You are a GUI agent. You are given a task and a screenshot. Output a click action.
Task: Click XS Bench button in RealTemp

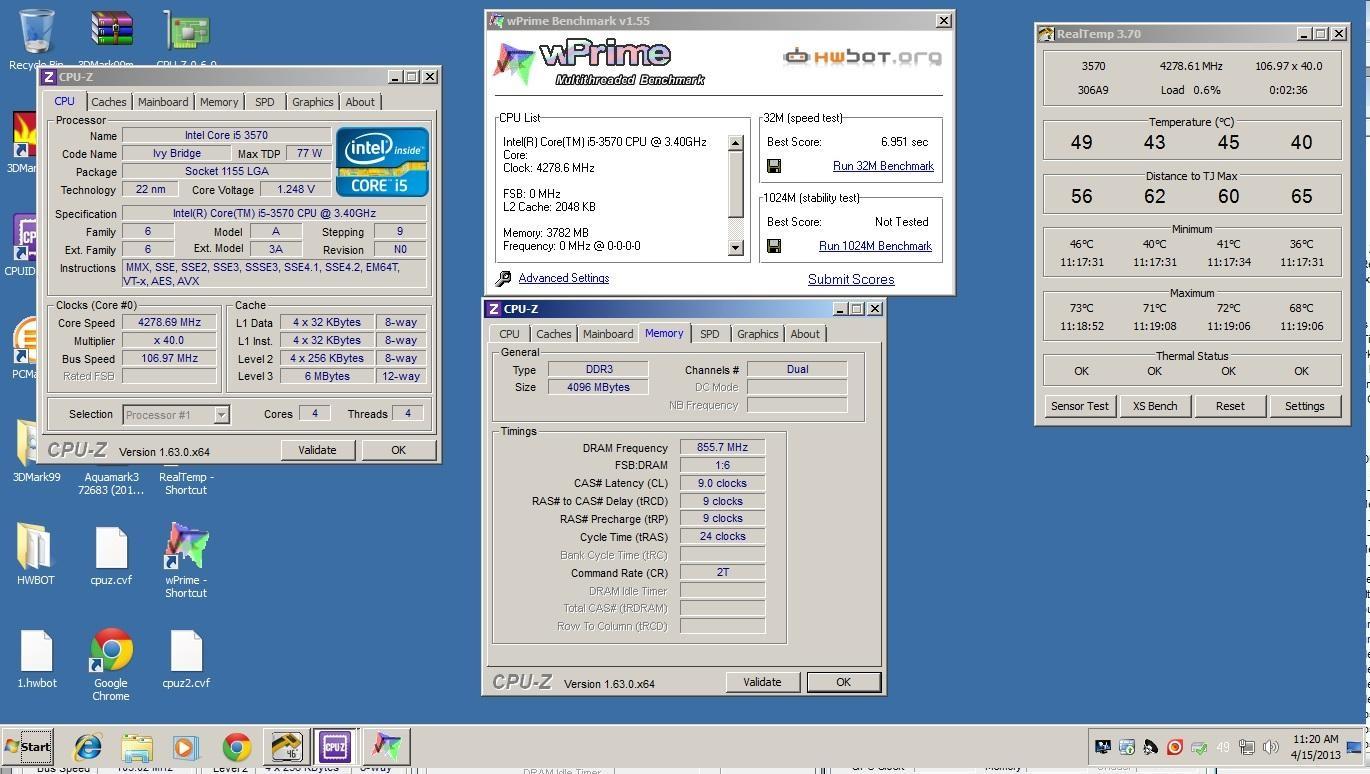point(1155,406)
